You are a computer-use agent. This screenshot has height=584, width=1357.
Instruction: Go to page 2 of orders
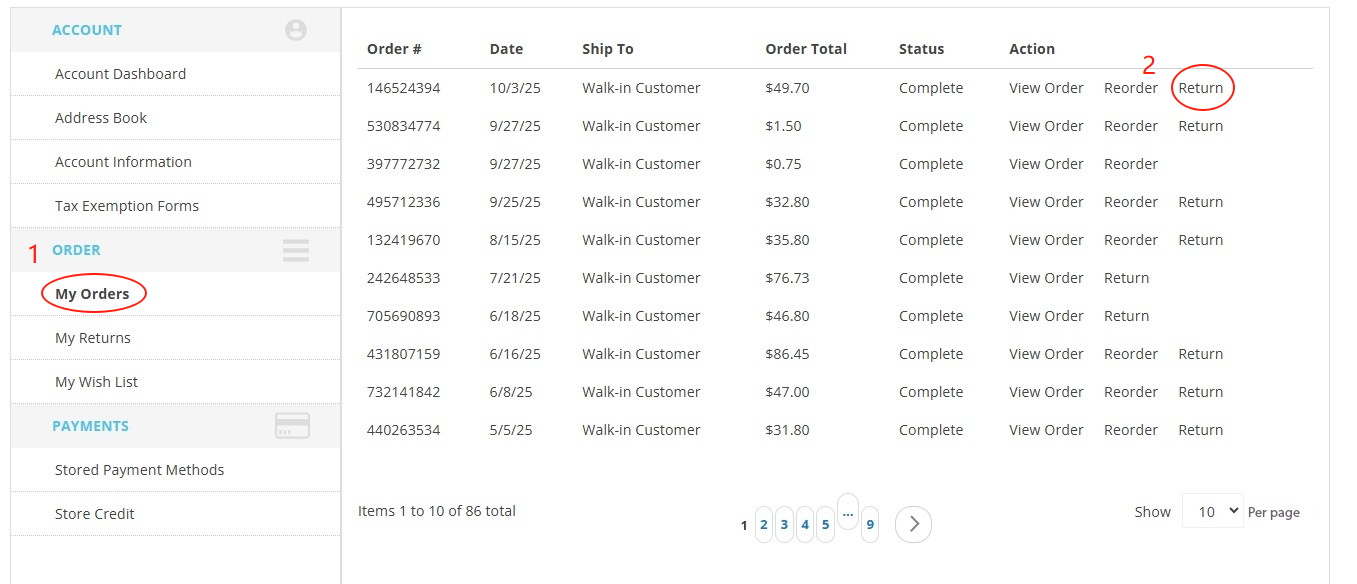click(x=764, y=524)
